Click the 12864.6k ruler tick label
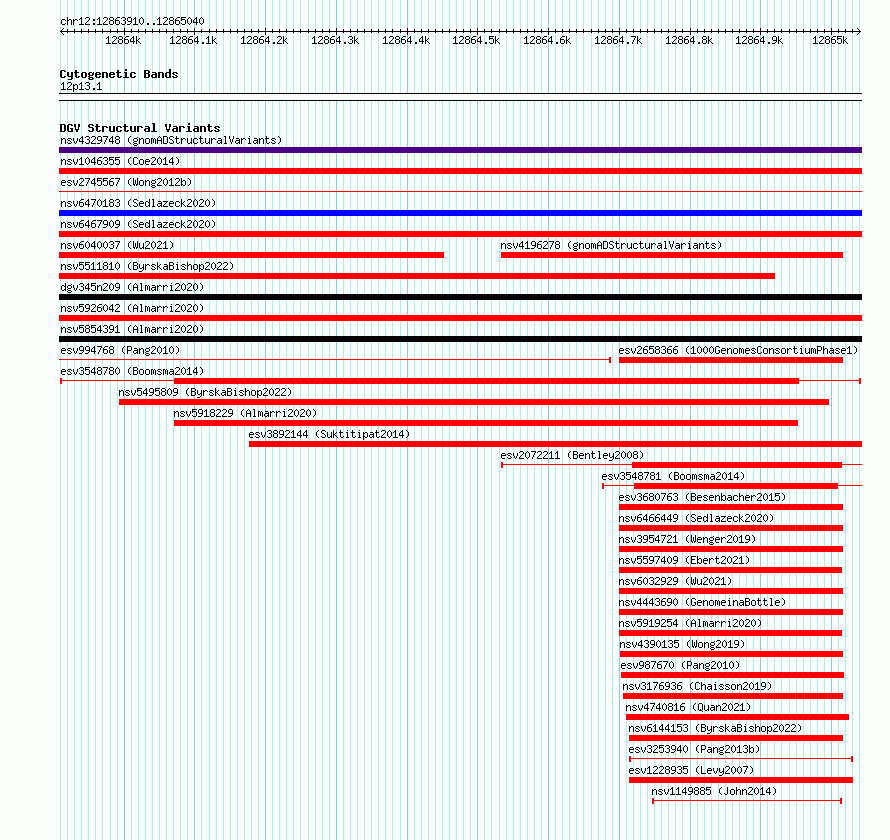This screenshot has width=890, height=840. 547,40
